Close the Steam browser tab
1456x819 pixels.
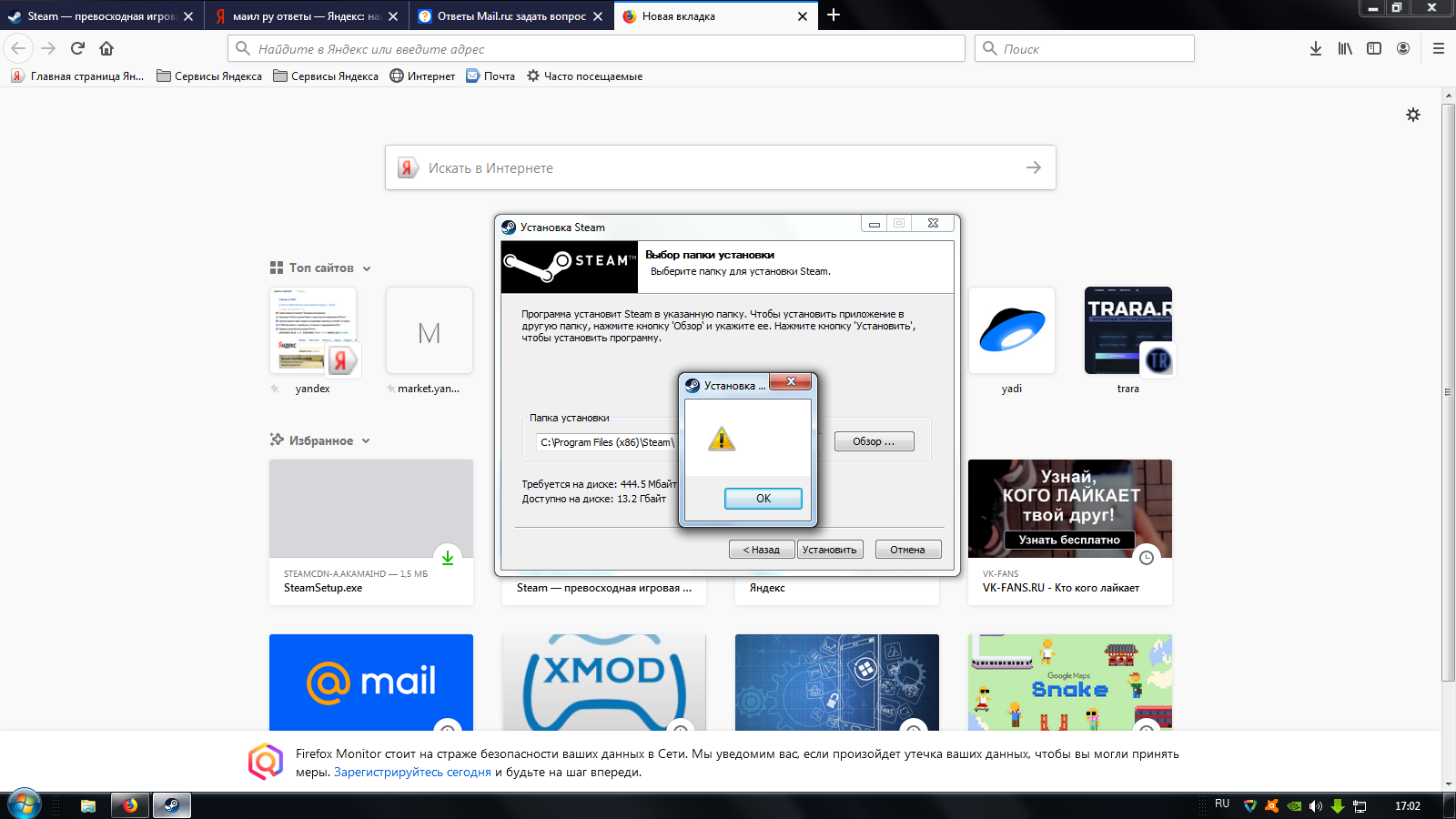tap(188, 16)
